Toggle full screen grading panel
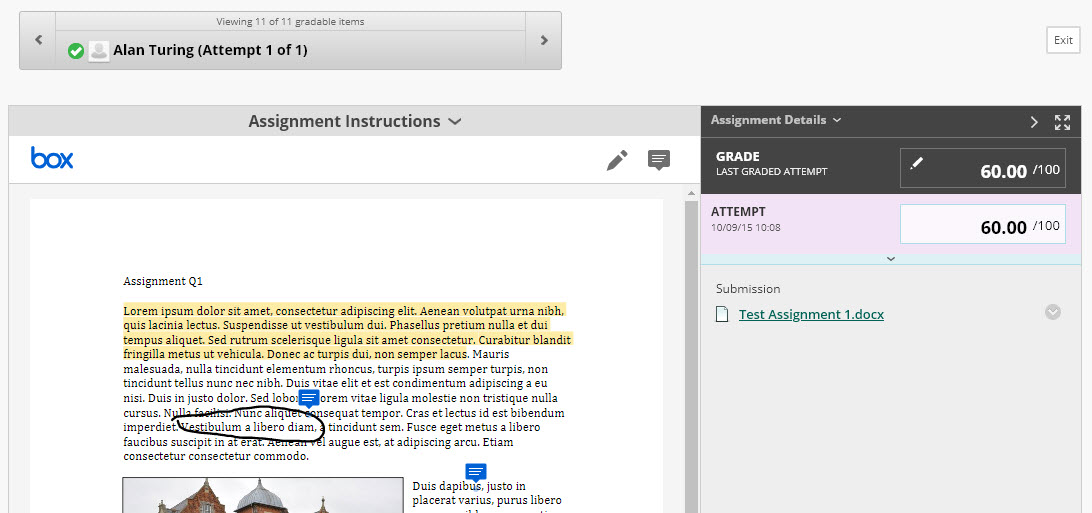This screenshot has height=513, width=1092. click(1062, 122)
